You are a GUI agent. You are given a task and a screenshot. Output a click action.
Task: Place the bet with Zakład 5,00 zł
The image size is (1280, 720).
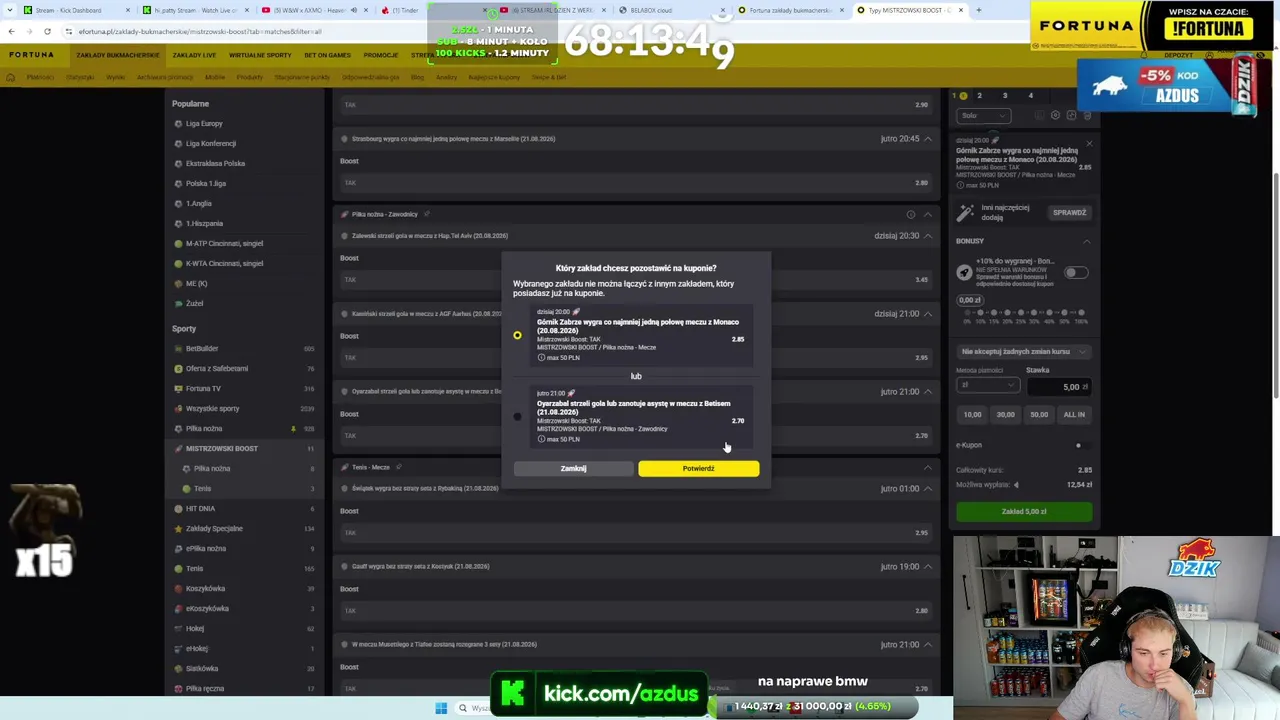click(1024, 511)
